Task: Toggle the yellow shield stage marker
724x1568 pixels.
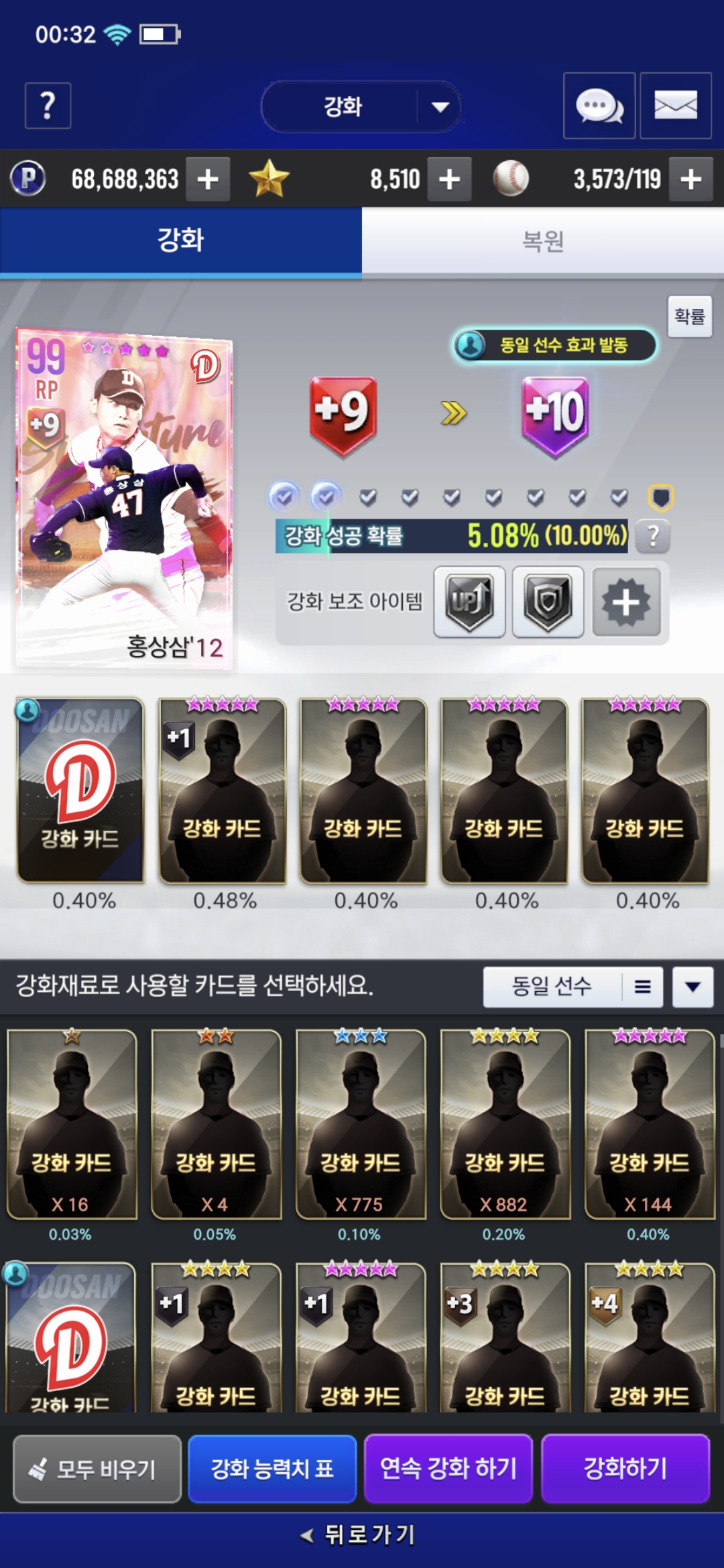Action: [661, 497]
